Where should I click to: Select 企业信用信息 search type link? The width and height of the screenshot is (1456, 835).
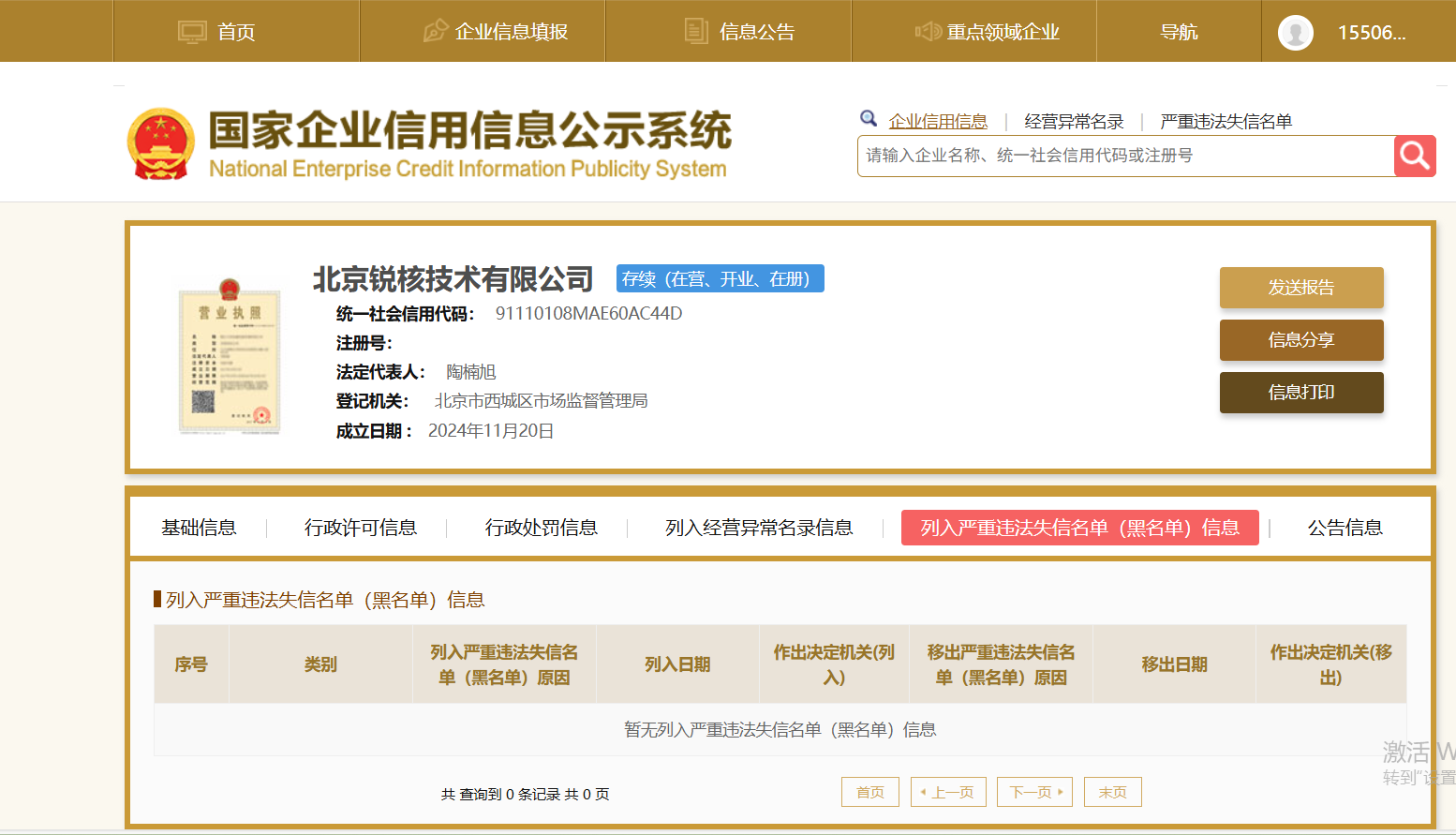[938, 121]
